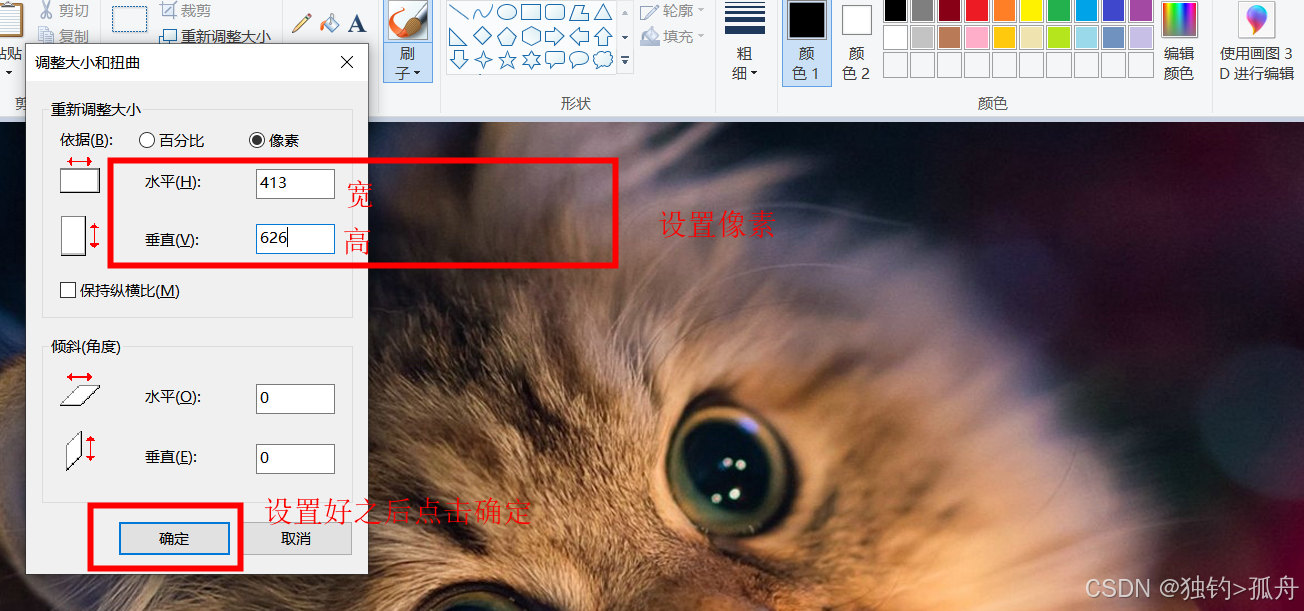Viewport: 1304px width, 611px height.
Task: Pick the Four-point star shape
Action: (x=483, y=60)
